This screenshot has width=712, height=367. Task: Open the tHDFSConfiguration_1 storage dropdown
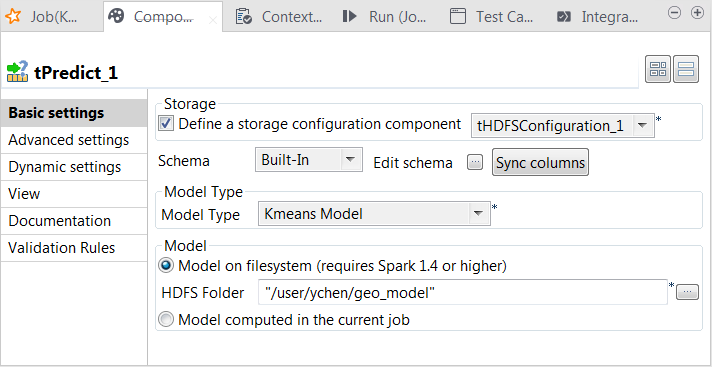tap(563, 125)
